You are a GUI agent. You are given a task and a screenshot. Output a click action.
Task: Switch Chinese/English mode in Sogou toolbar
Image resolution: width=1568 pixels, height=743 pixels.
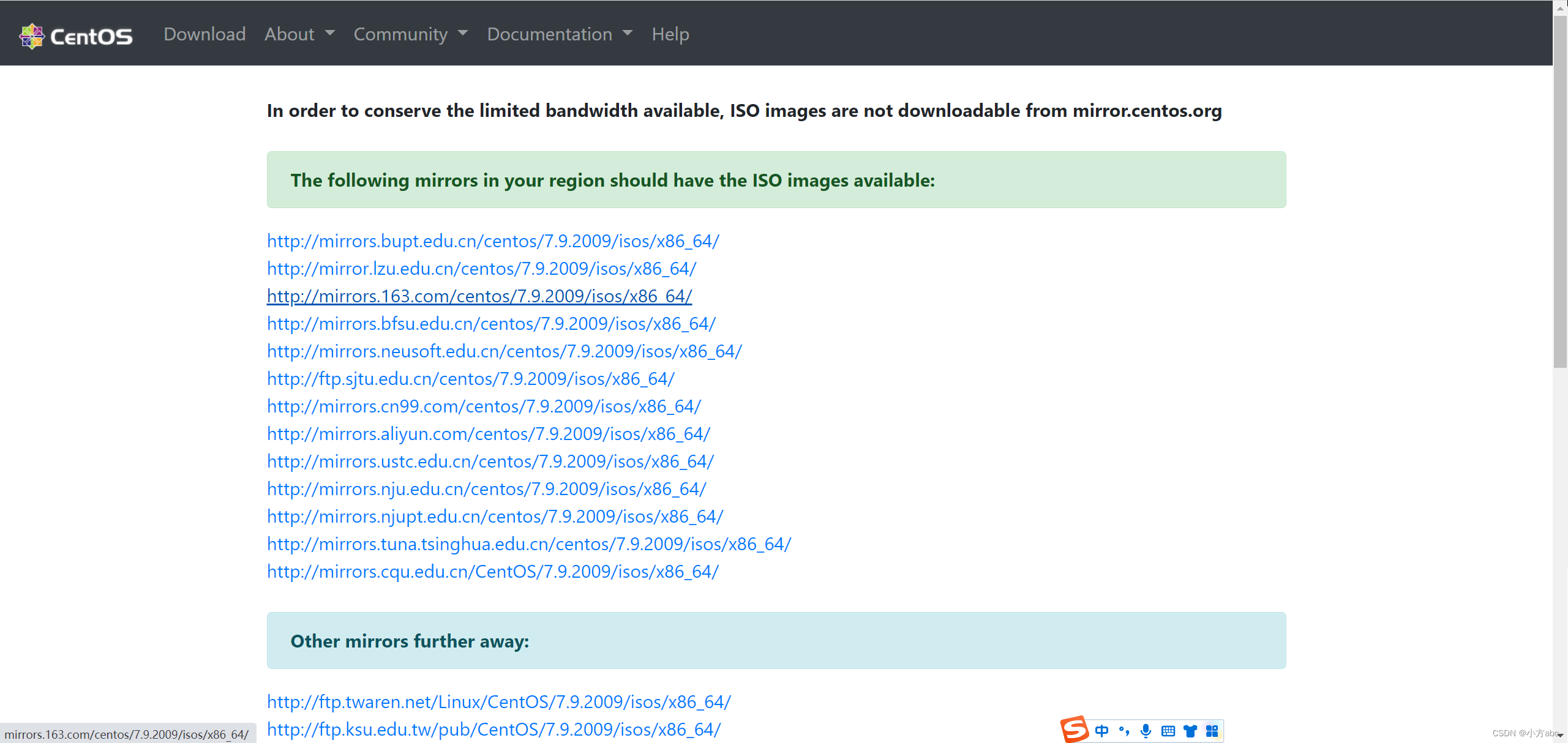pos(1101,731)
